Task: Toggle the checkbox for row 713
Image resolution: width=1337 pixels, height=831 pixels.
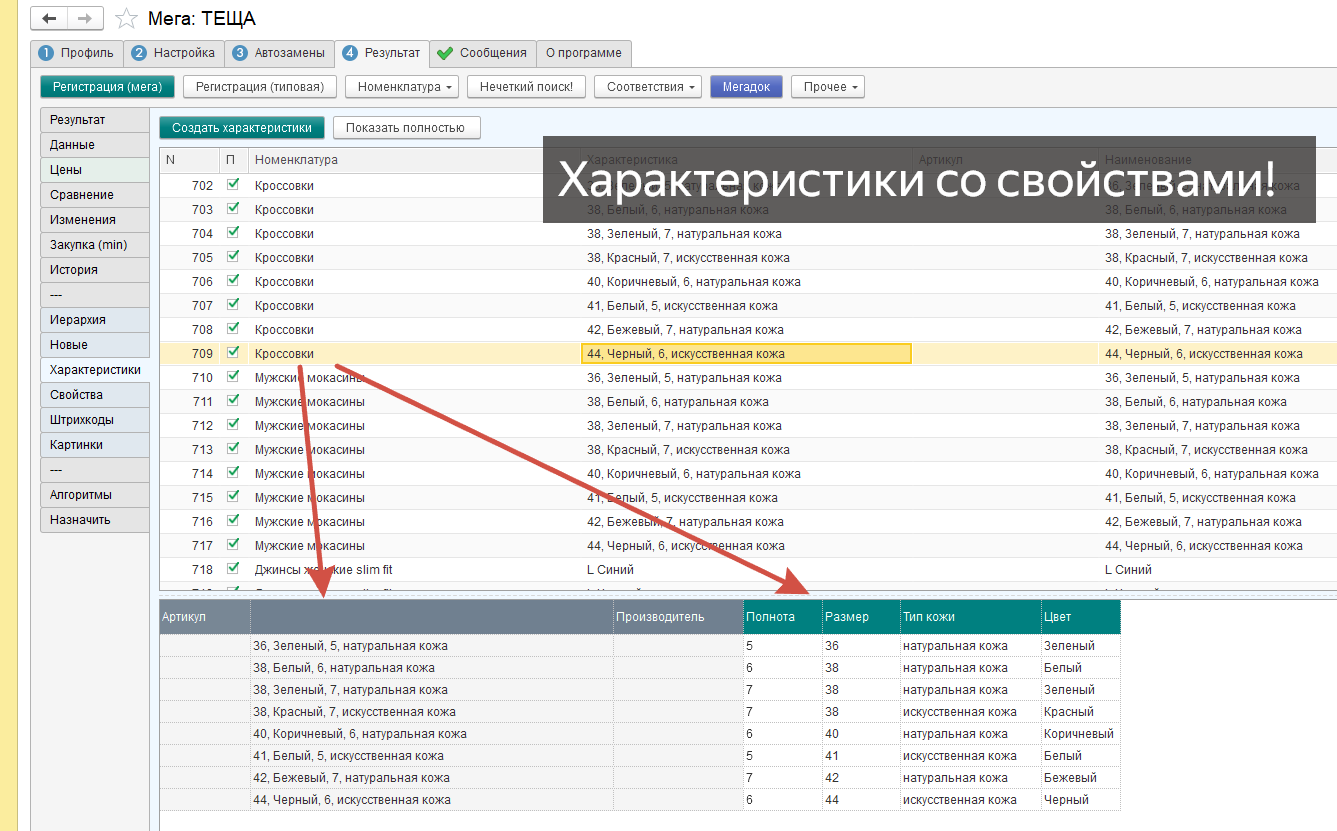Action: click(233, 449)
